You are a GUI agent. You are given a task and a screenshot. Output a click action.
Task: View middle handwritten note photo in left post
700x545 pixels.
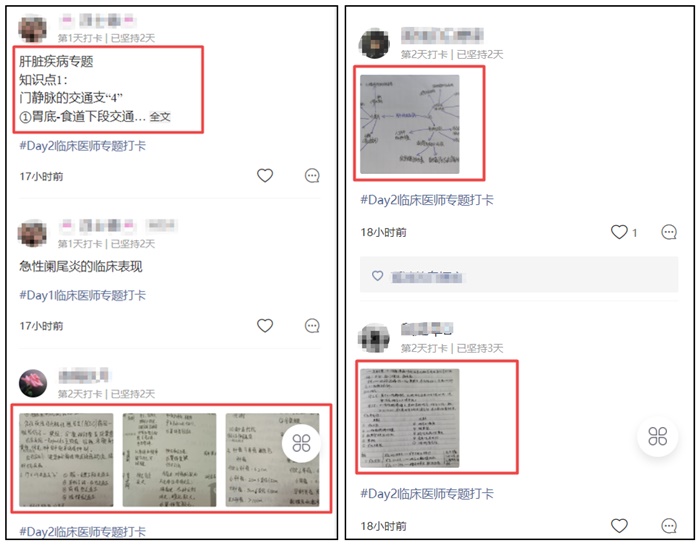pos(169,460)
